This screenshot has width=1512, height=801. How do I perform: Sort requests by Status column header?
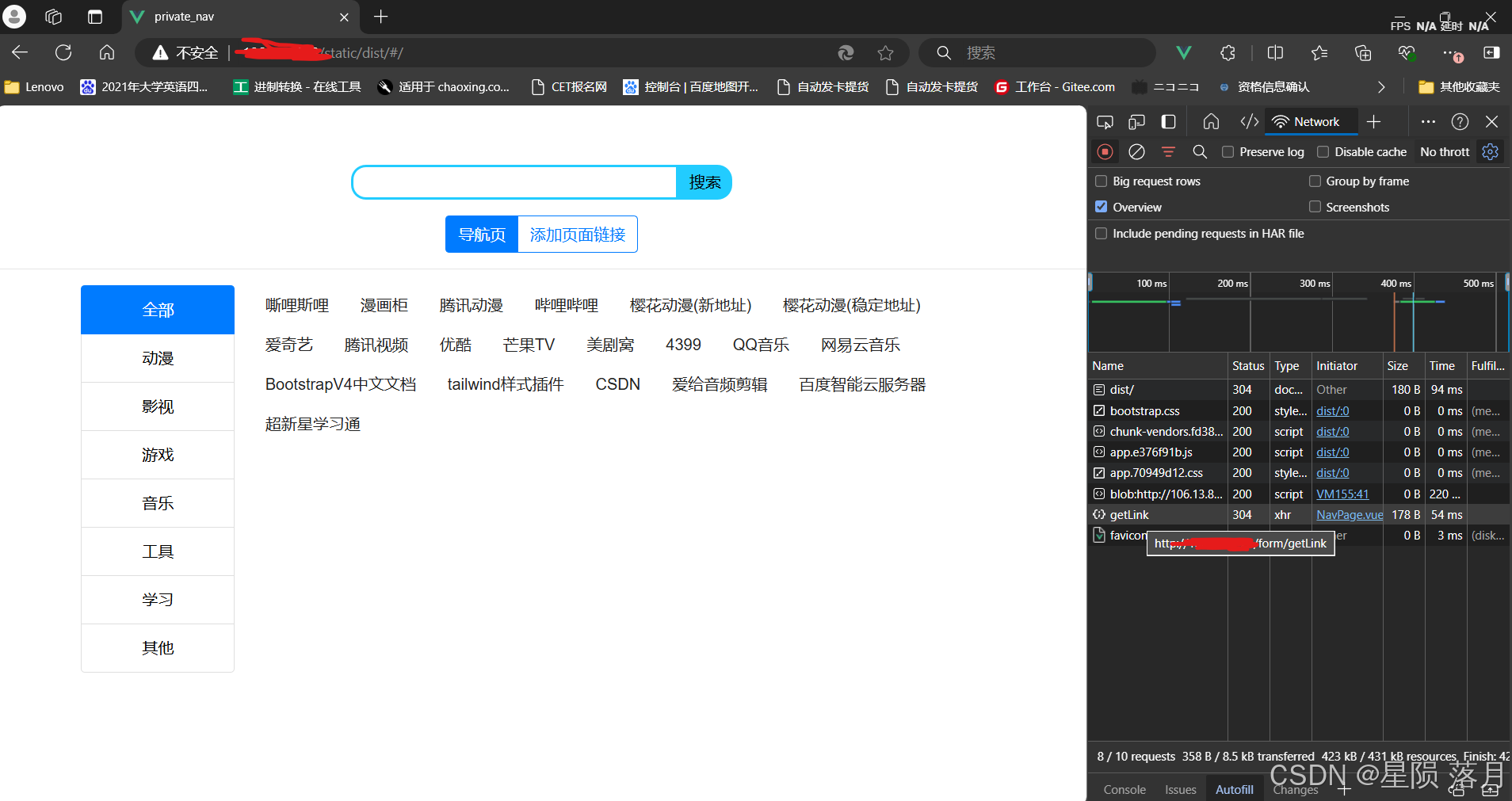click(x=1248, y=366)
